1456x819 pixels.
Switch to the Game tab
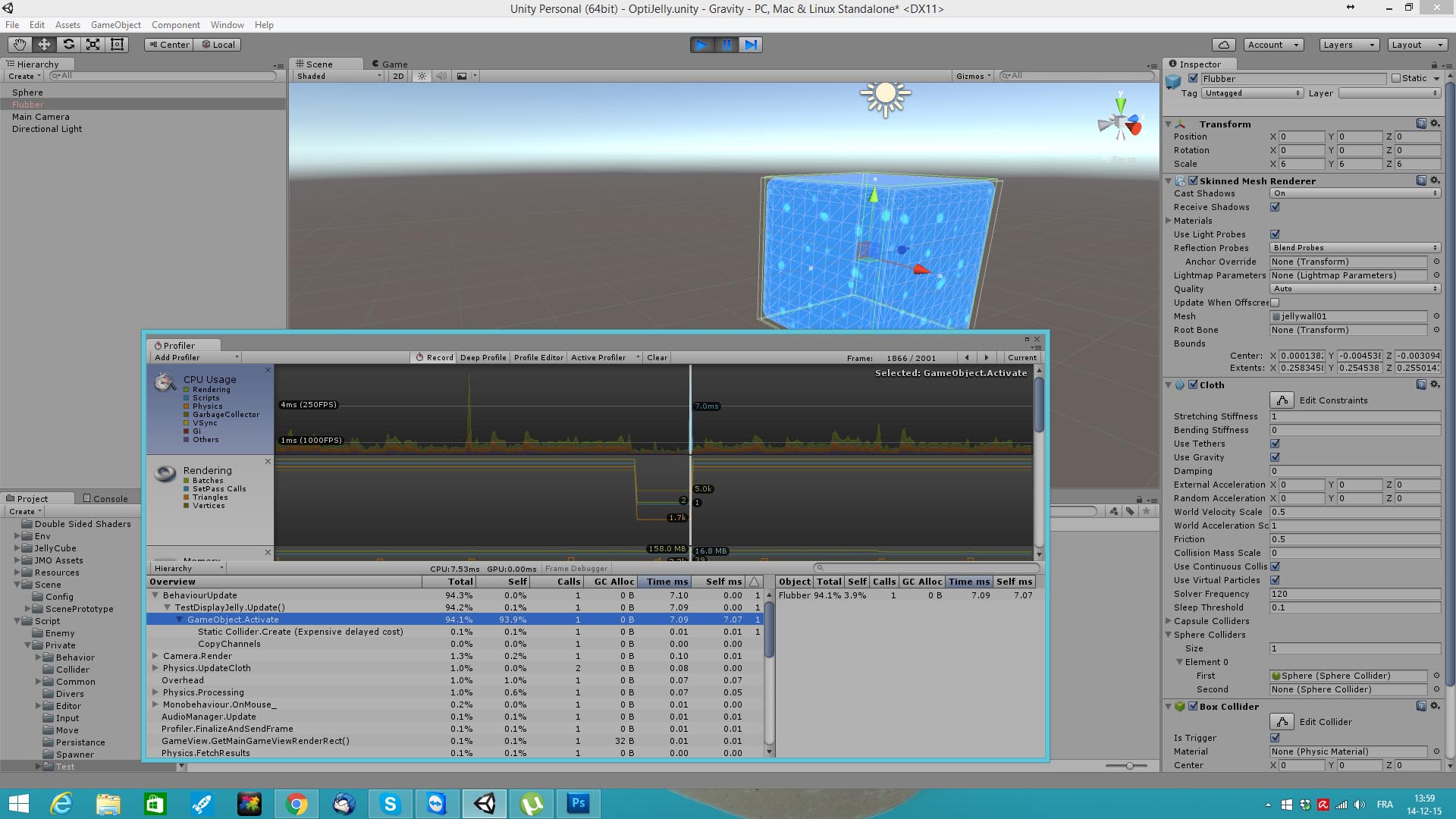tap(389, 64)
